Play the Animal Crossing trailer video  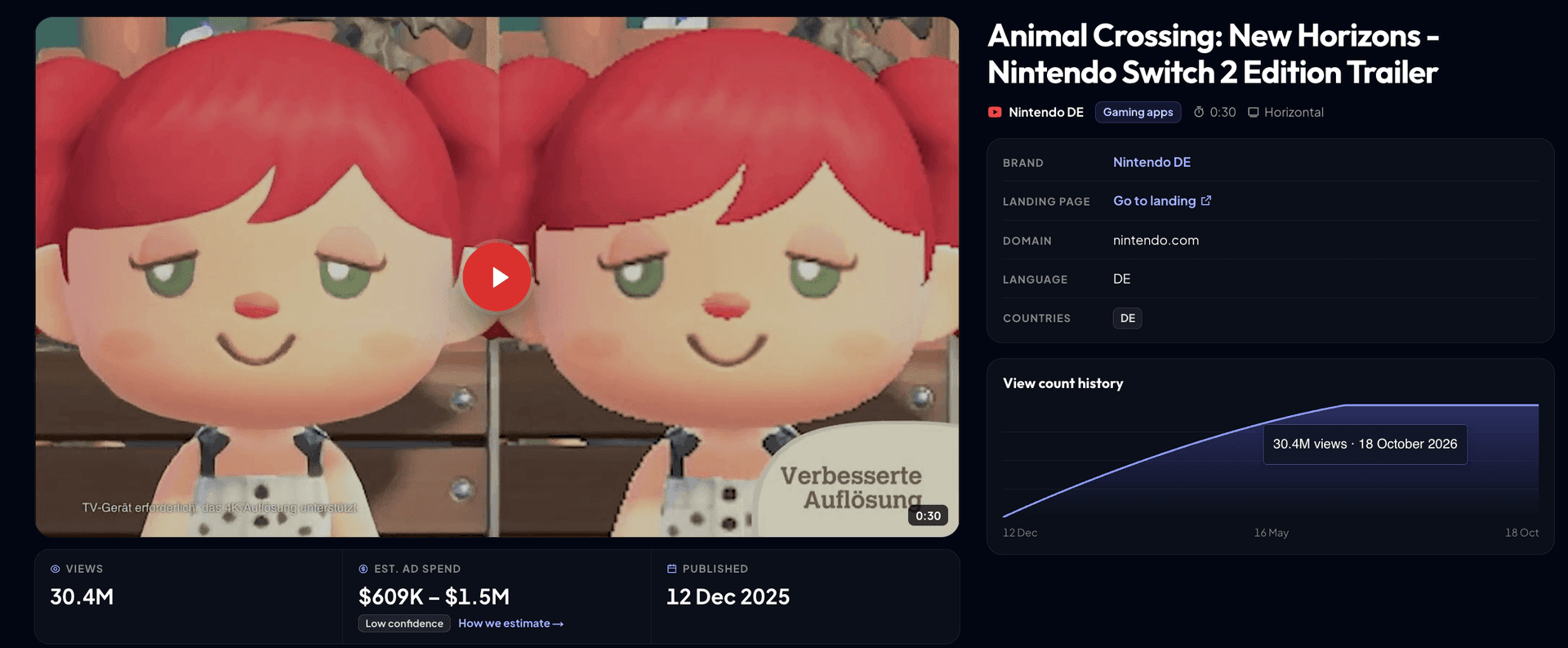pos(497,277)
